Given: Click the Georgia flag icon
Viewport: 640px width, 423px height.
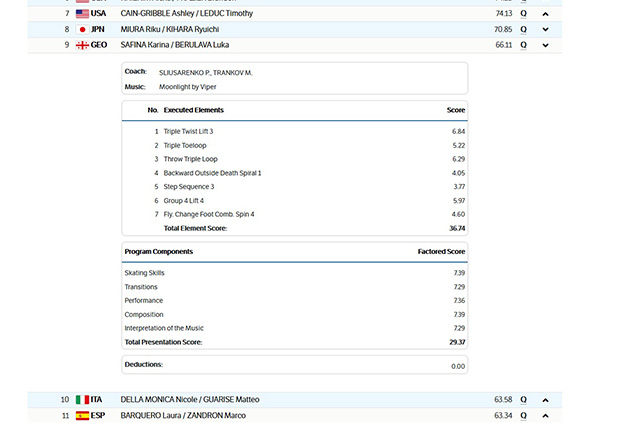Looking at the screenshot, I should [x=81, y=45].
